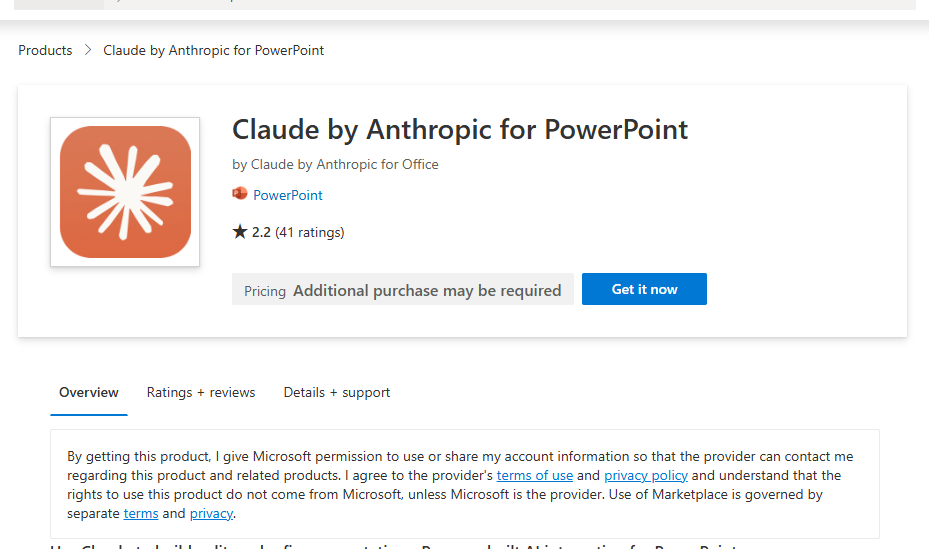Image resolution: width=929 pixels, height=549 pixels.
Task: Open the Marketplace privacy link
Action: coord(211,513)
